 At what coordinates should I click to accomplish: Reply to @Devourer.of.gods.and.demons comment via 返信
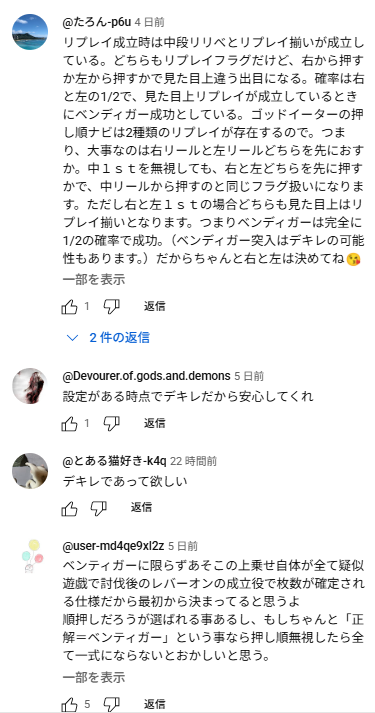pyautogui.click(x=155, y=423)
